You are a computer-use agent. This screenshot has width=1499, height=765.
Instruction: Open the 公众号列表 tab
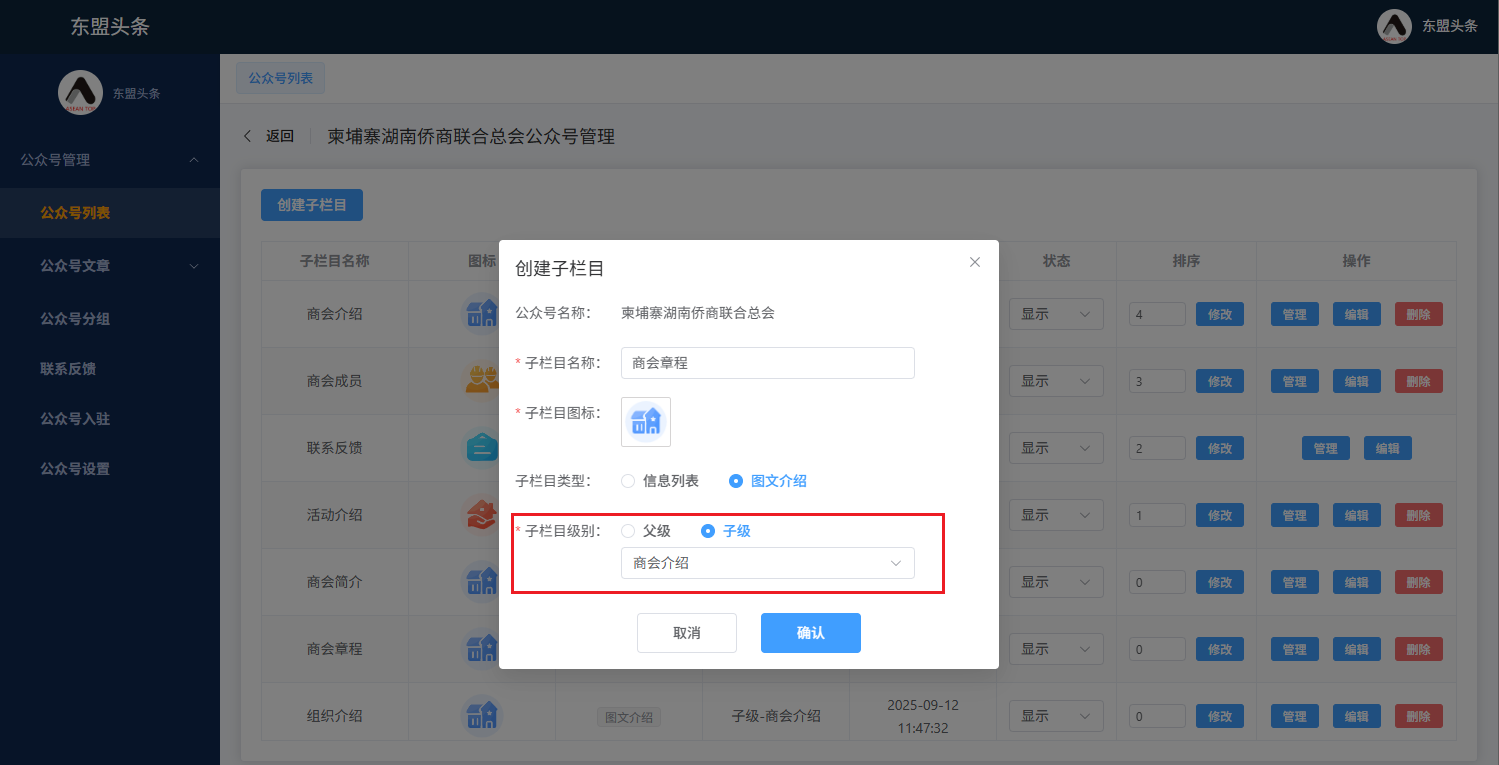click(280, 78)
